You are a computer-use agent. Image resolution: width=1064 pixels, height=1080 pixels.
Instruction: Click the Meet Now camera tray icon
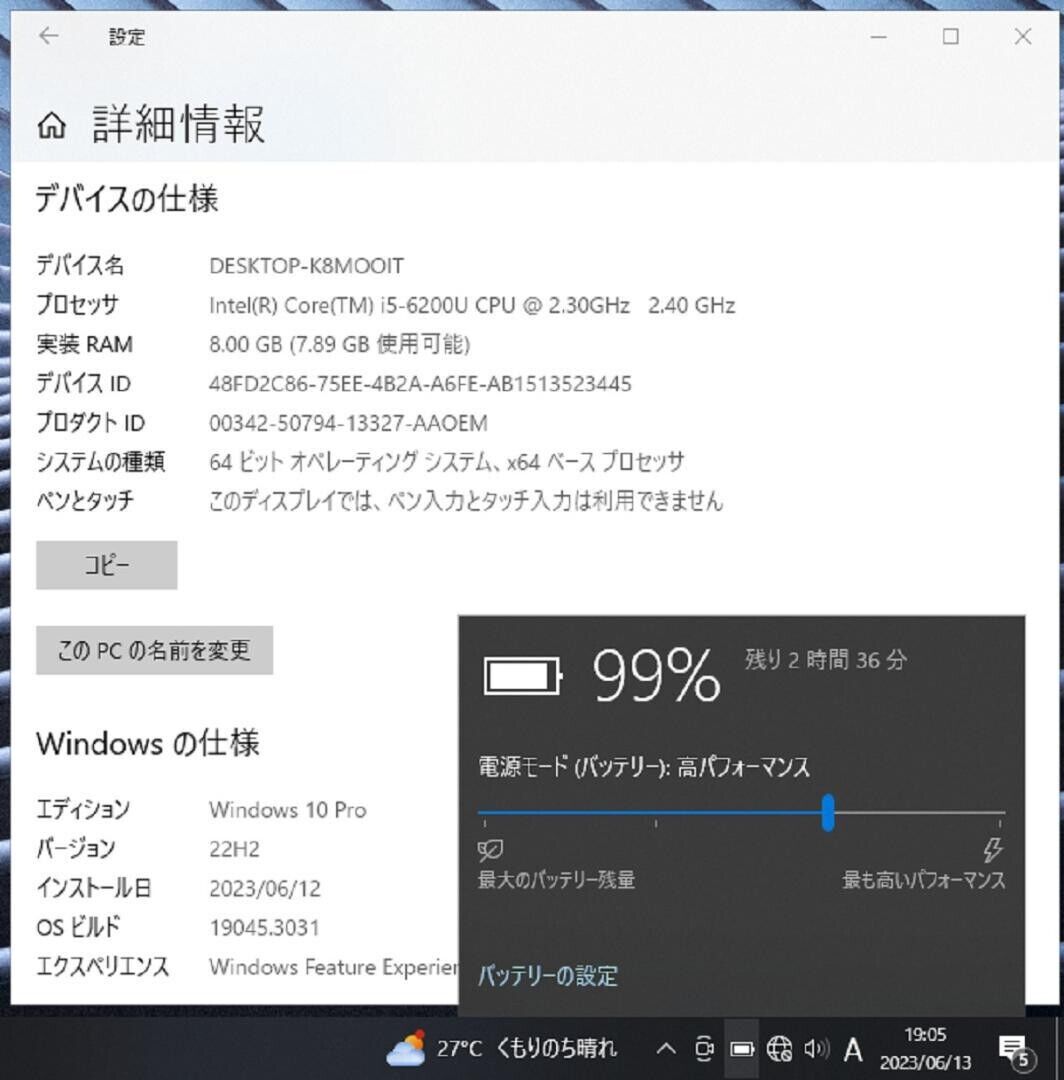pyautogui.click(x=704, y=1048)
